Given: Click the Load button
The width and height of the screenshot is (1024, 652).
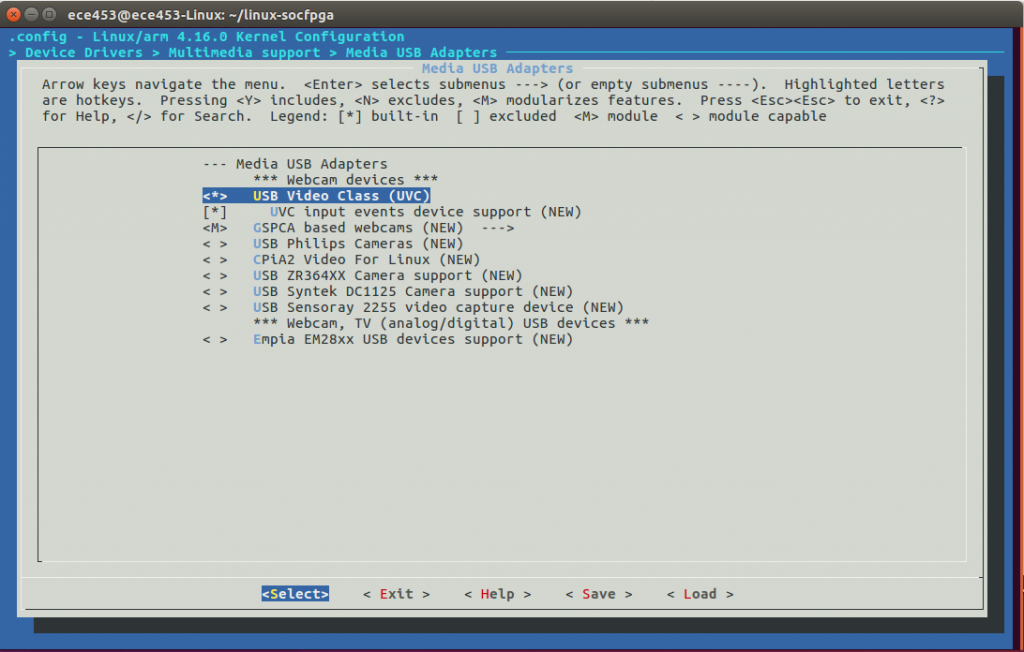Looking at the screenshot, I should [699, 594].
